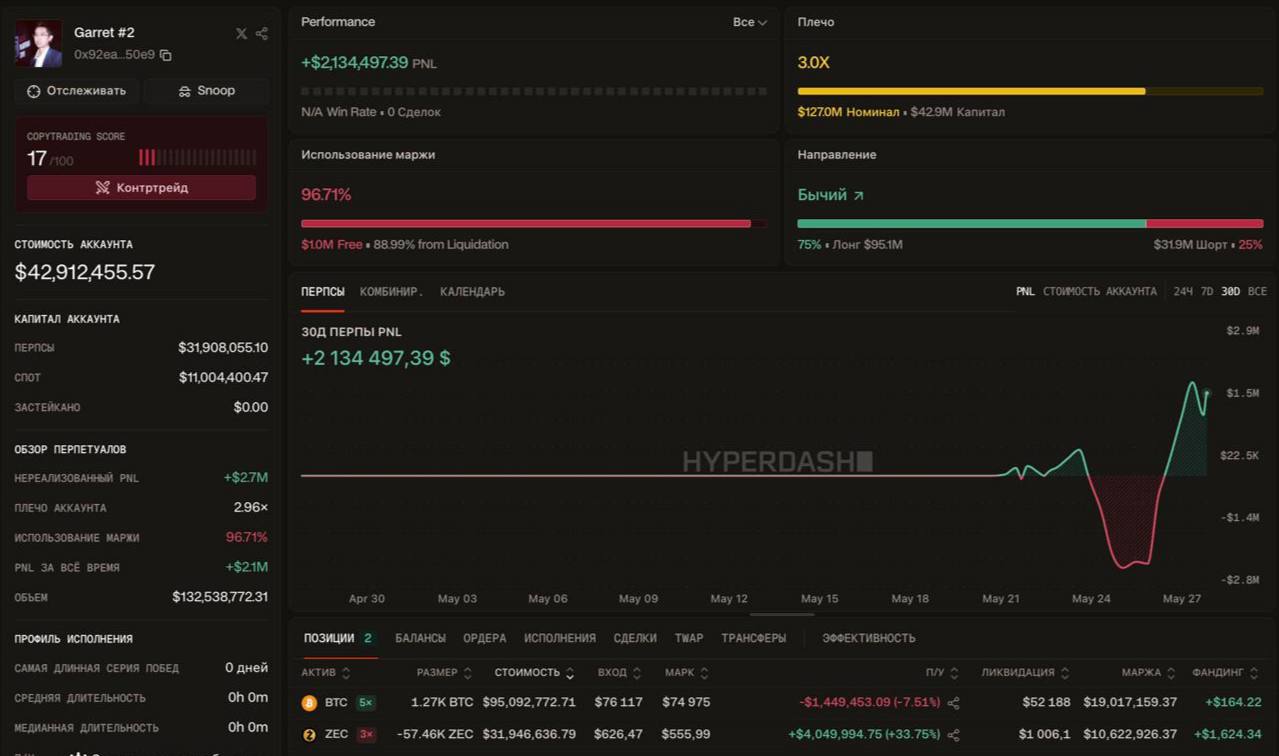Screen dimensions: 1279x756
Task: Click Garret #2 profile avatar
Action: point(38,44)
